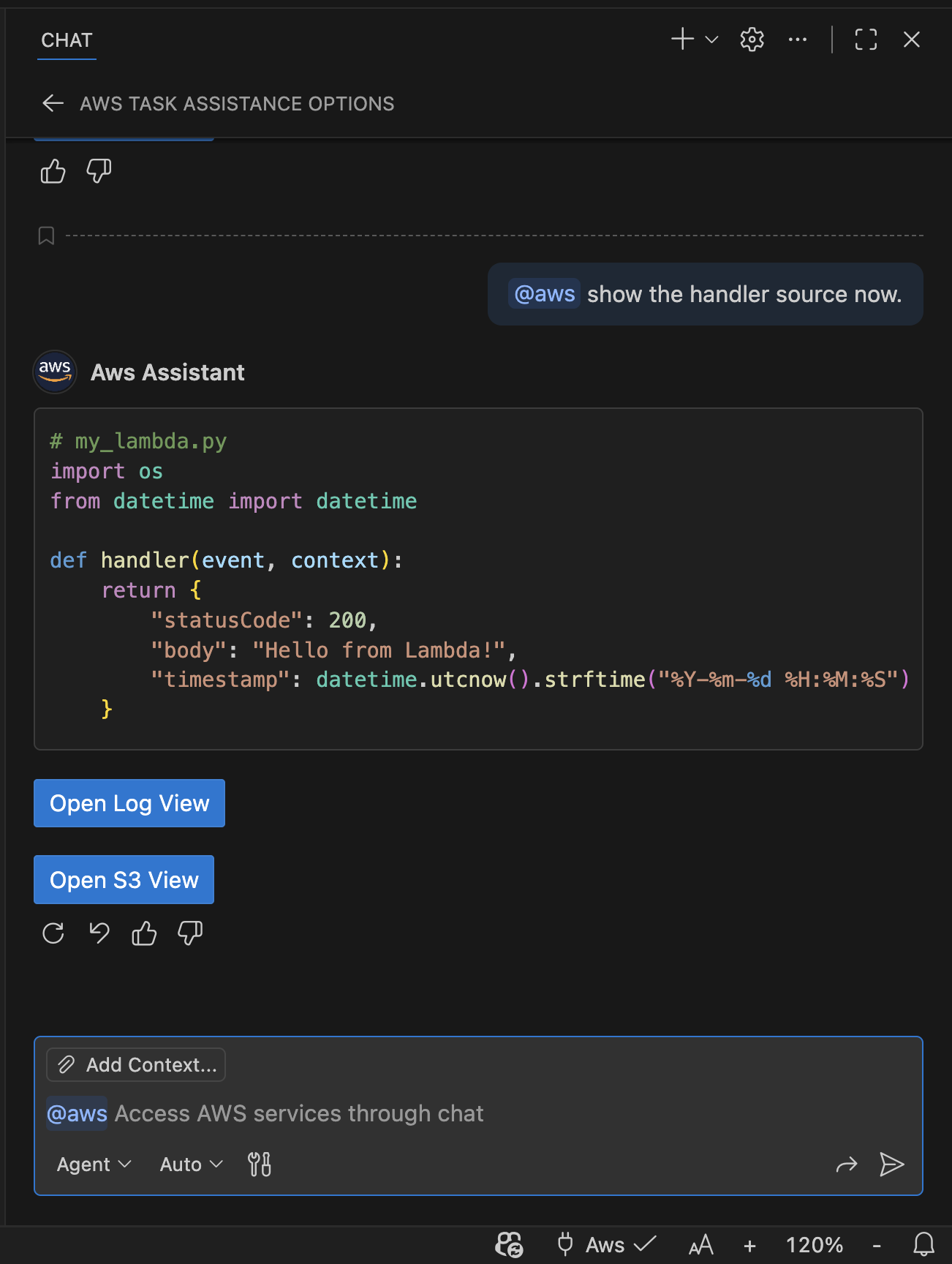Undo the last request
Viewport: 952px width, 1264px height.
pos(99,933)
